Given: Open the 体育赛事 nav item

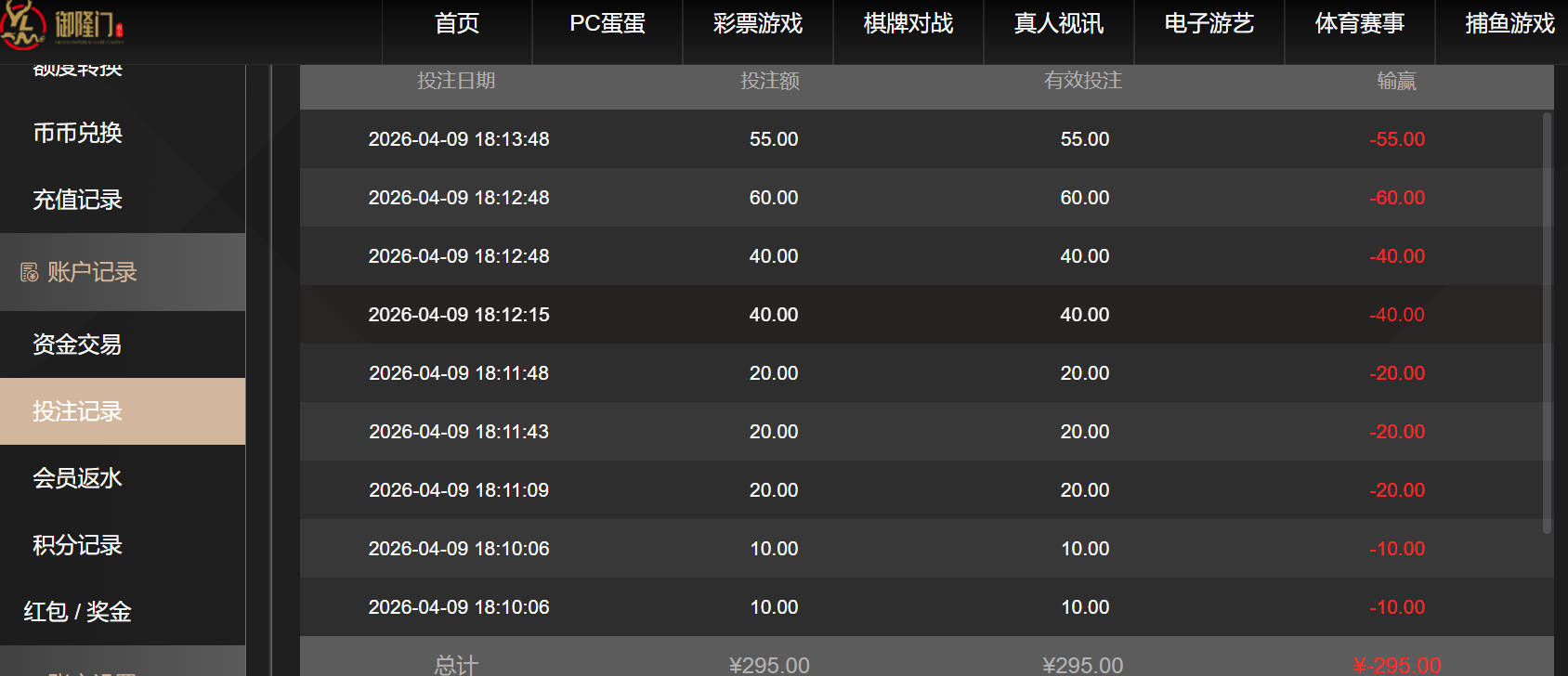Looking at the screenshot, I should 1360,24.
